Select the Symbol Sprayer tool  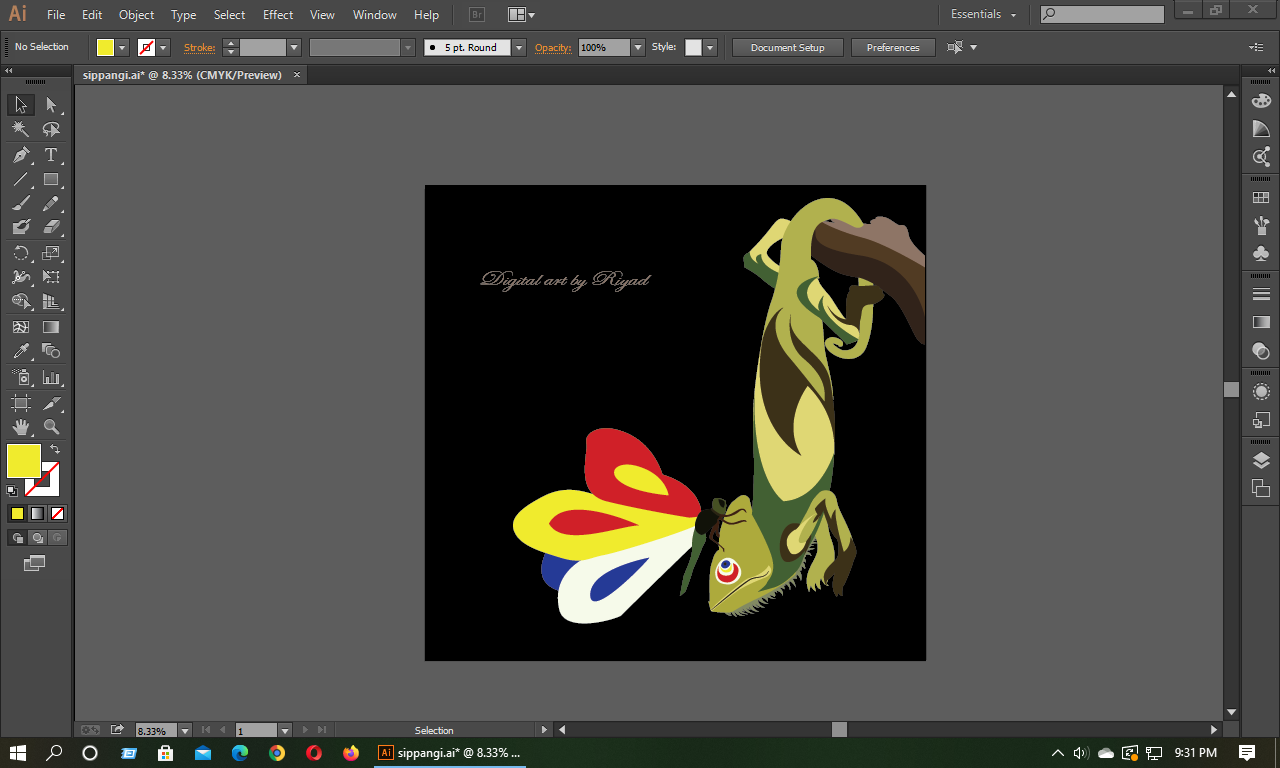click(x=21, y=378)
